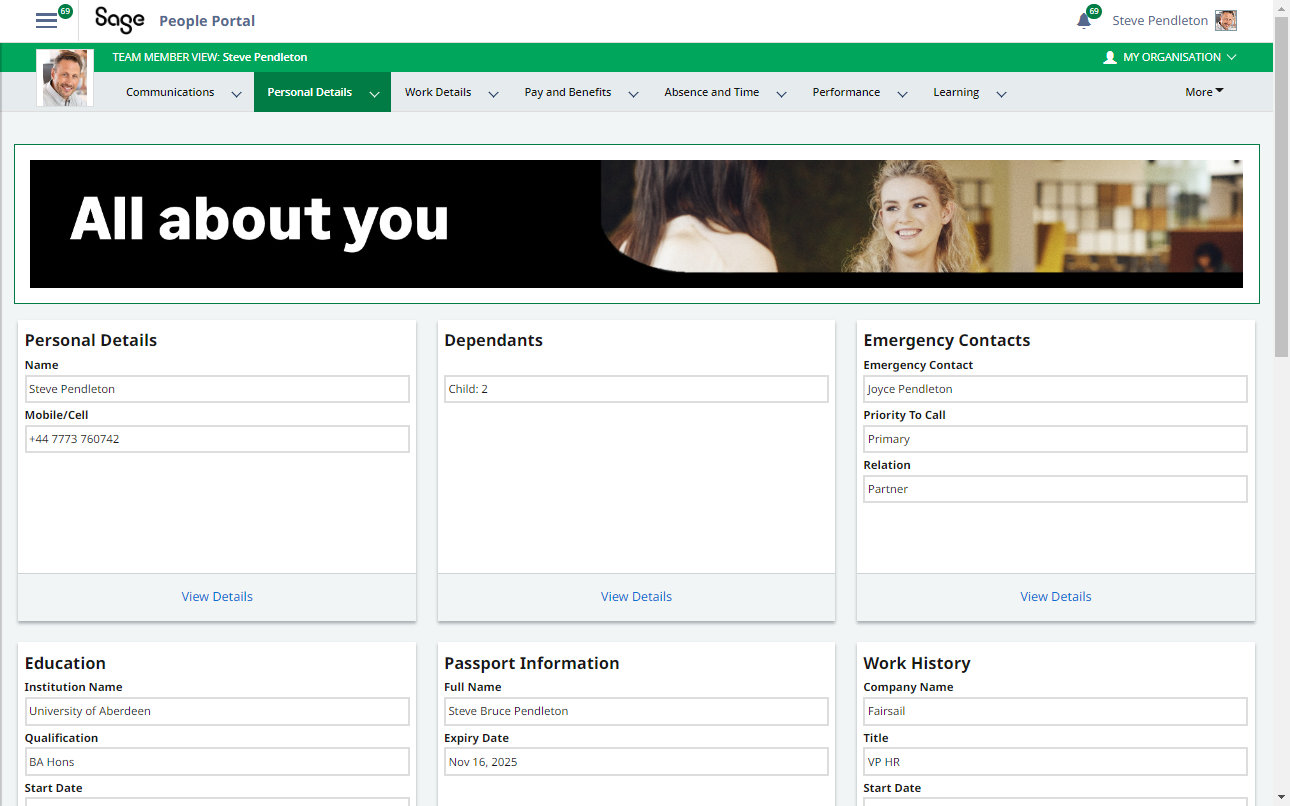The image size is (1290, 806).
Task: Open the Learning tab
Action: pos(956,92)
